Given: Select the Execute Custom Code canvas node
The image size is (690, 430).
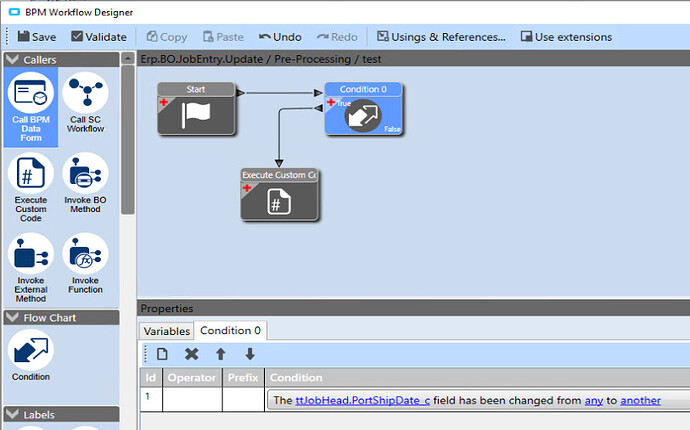Looking at the screenshot, I should tap(279, 194).
